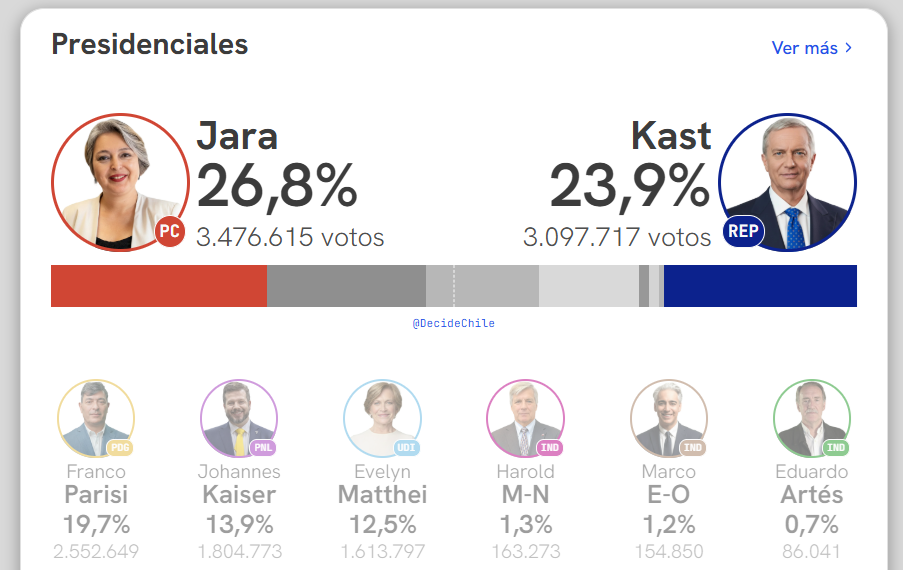Click the UDI badge on Matthei's photo

click(x=406, y=447)
